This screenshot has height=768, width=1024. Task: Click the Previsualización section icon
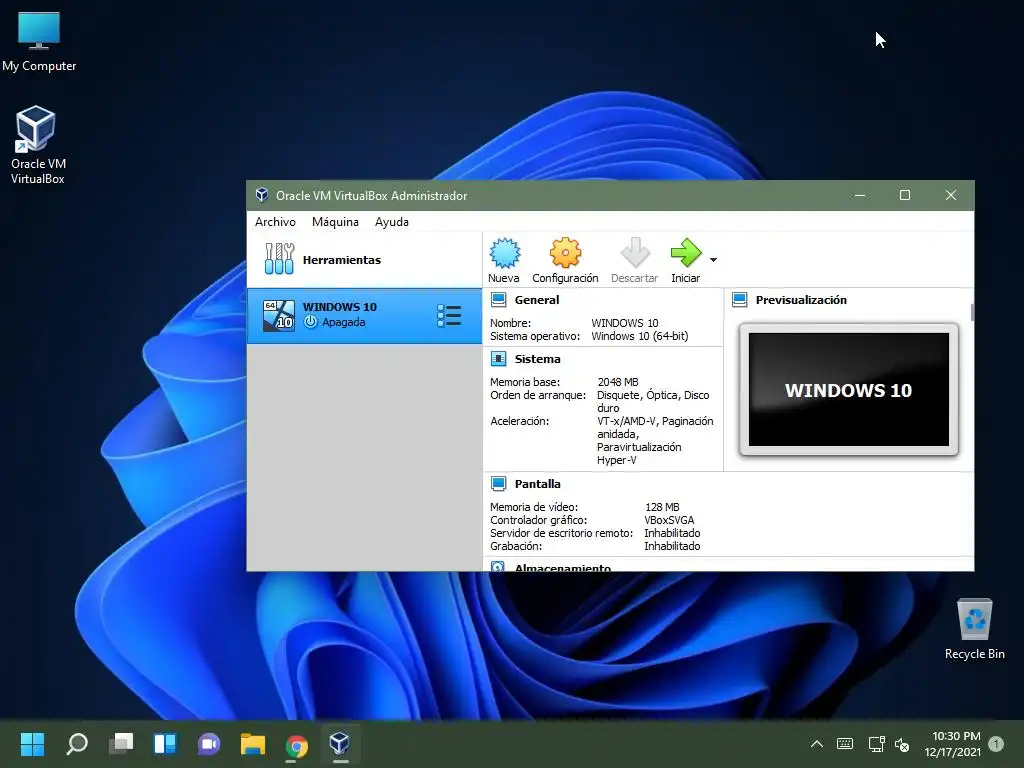click(x=739, y=300)
